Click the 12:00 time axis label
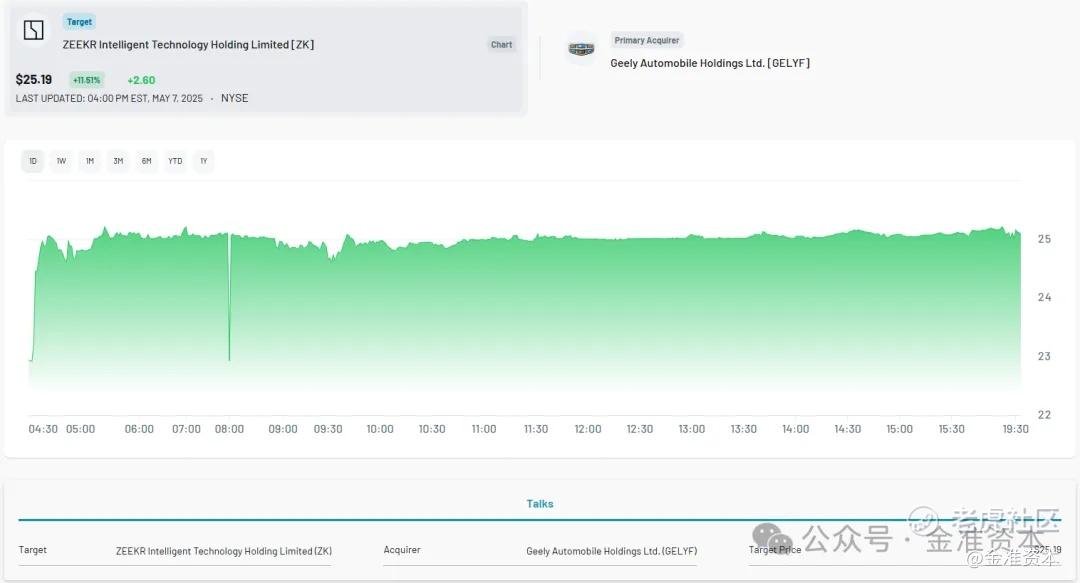The width and height of the screenshot is (1080, 583). pos(588,429)
